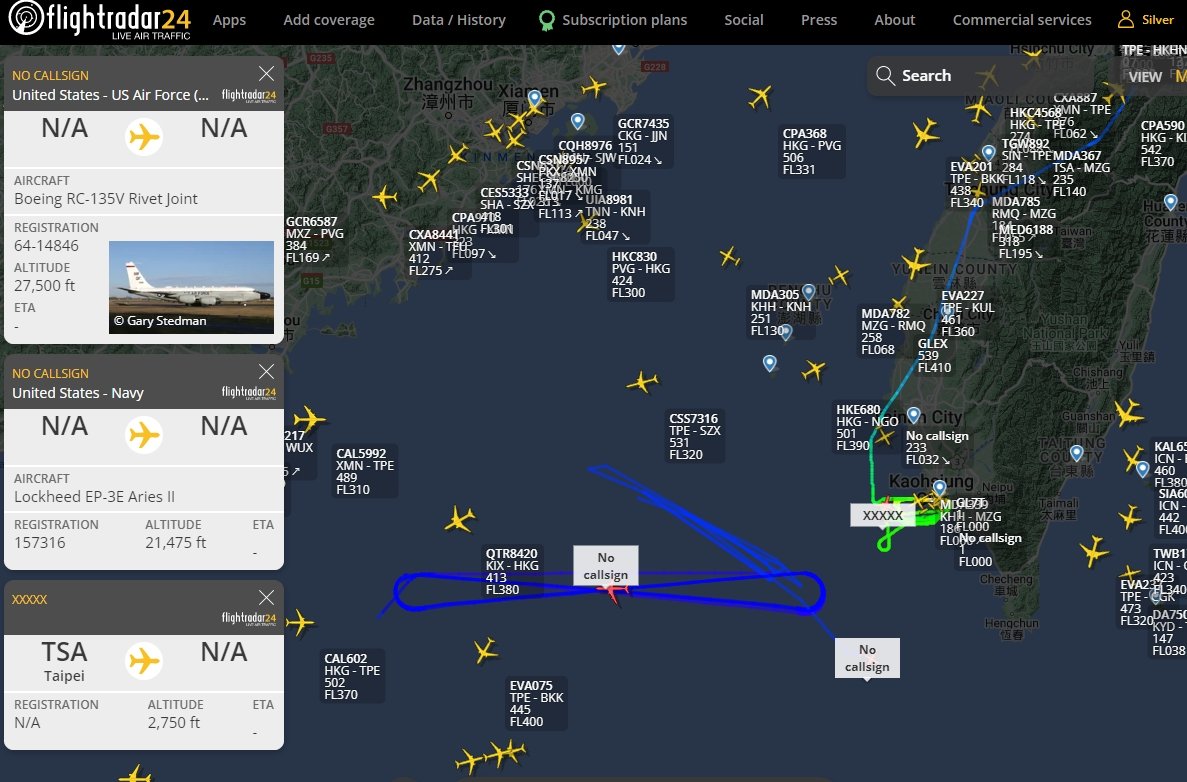
Task: Select flight CAL602 label
Action: 352,677
